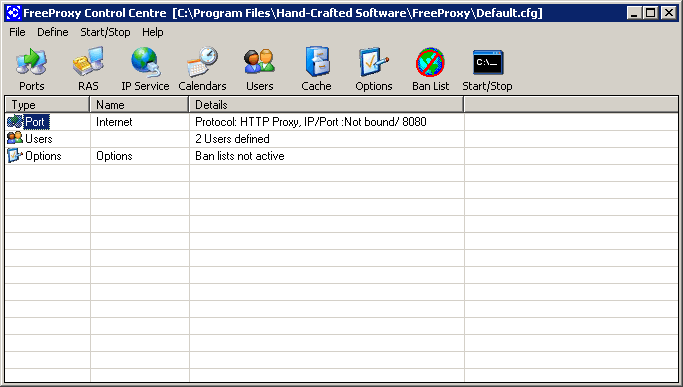Open the Help menu

152,32
